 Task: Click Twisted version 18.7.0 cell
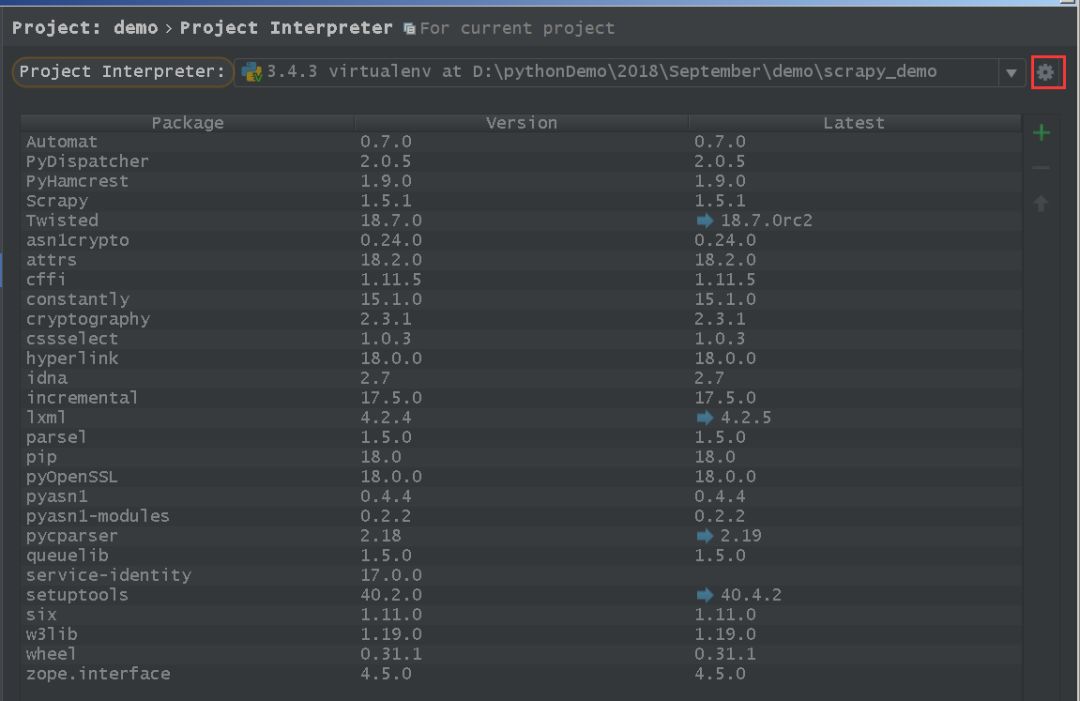[x=391, y=220]
